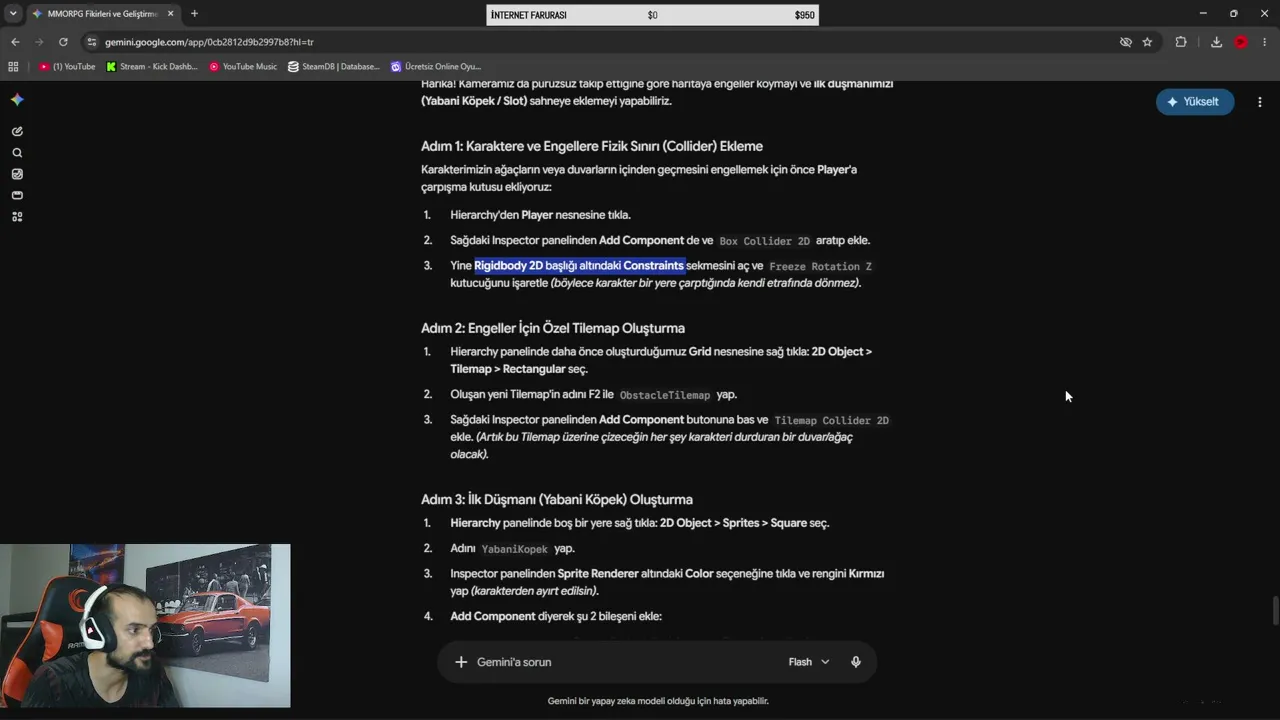Viewport: 1280px width, 720px height.
Task: Click the Adım 2 Tilemap Oluşturma heading
Action: pos(553,328)
